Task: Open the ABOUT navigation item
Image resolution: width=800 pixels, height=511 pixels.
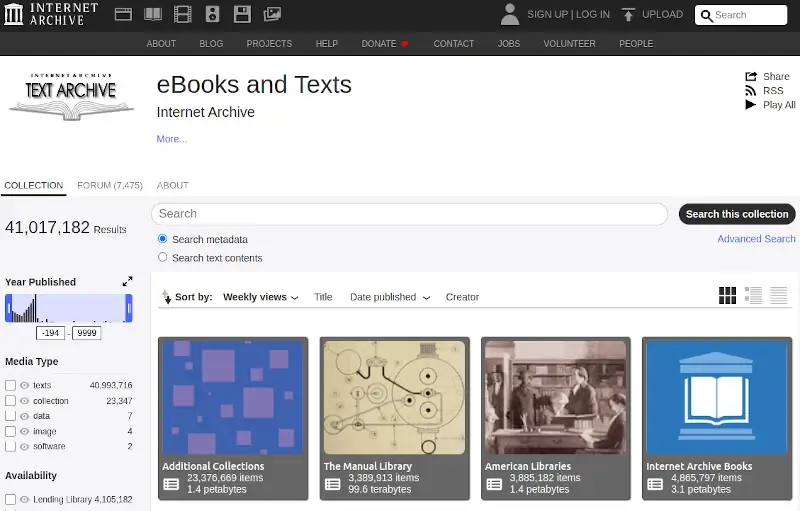Action: point(161,44)
